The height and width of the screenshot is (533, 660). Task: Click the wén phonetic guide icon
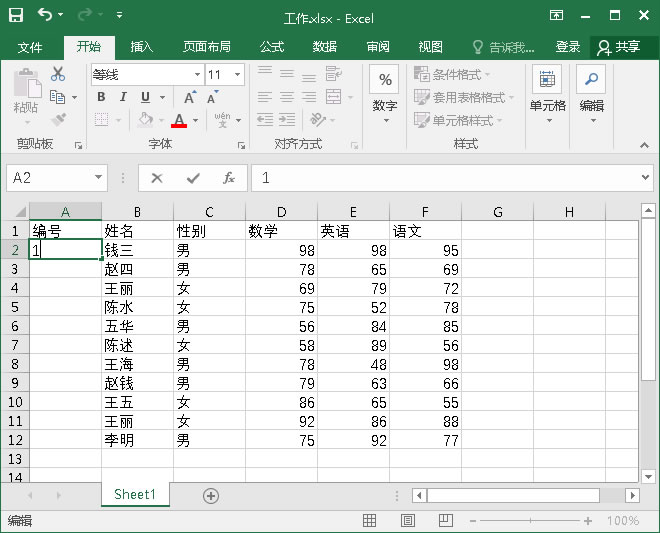(x=222, y=120)
